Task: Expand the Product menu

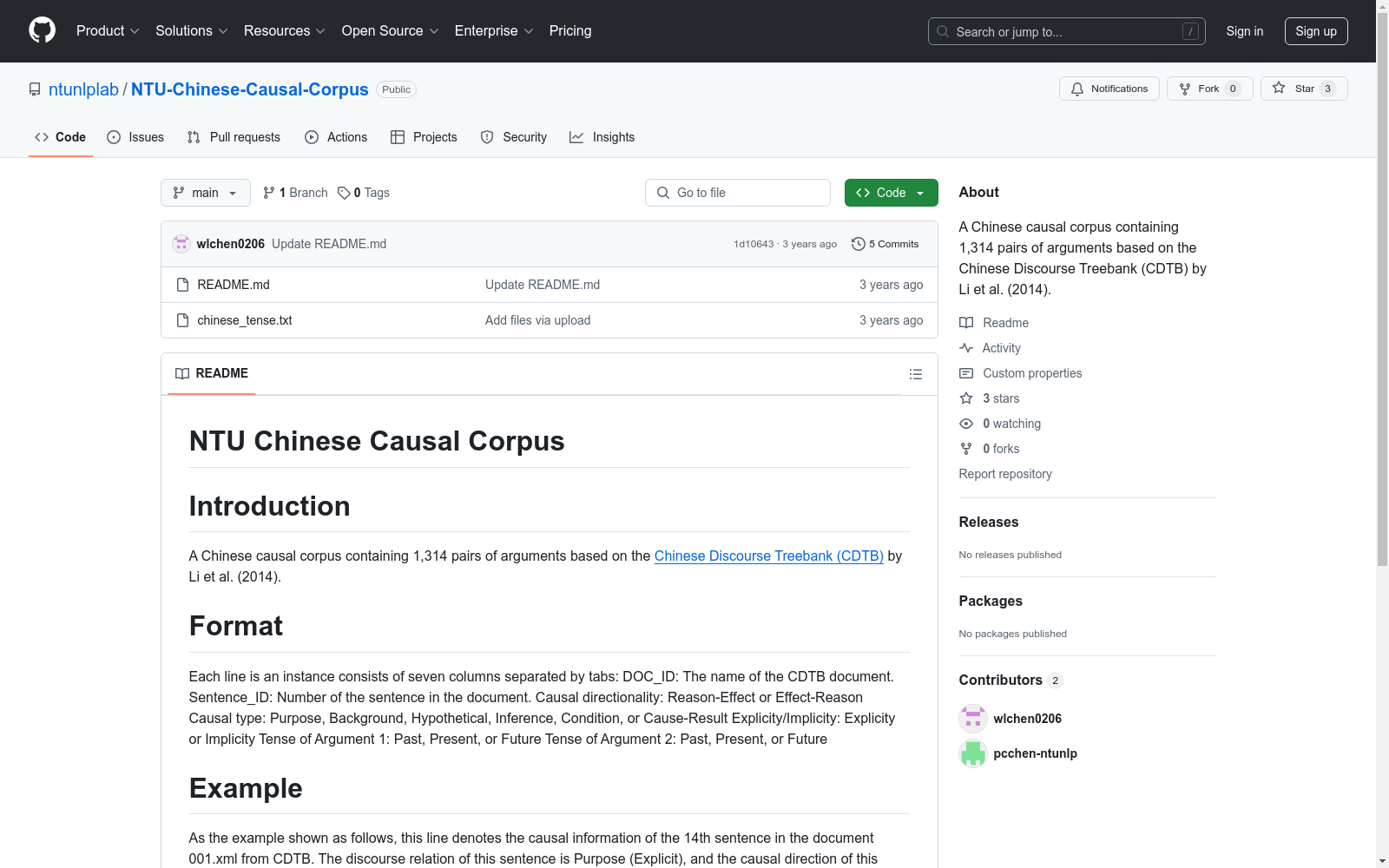Action: click(x=108, y=30)
